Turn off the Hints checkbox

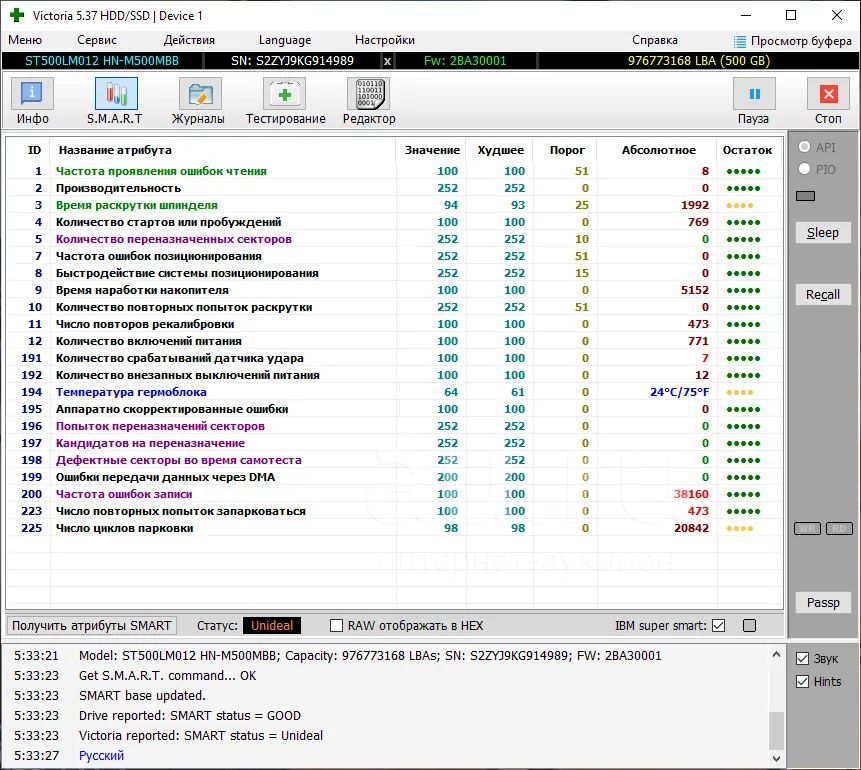tap(802, 682)
